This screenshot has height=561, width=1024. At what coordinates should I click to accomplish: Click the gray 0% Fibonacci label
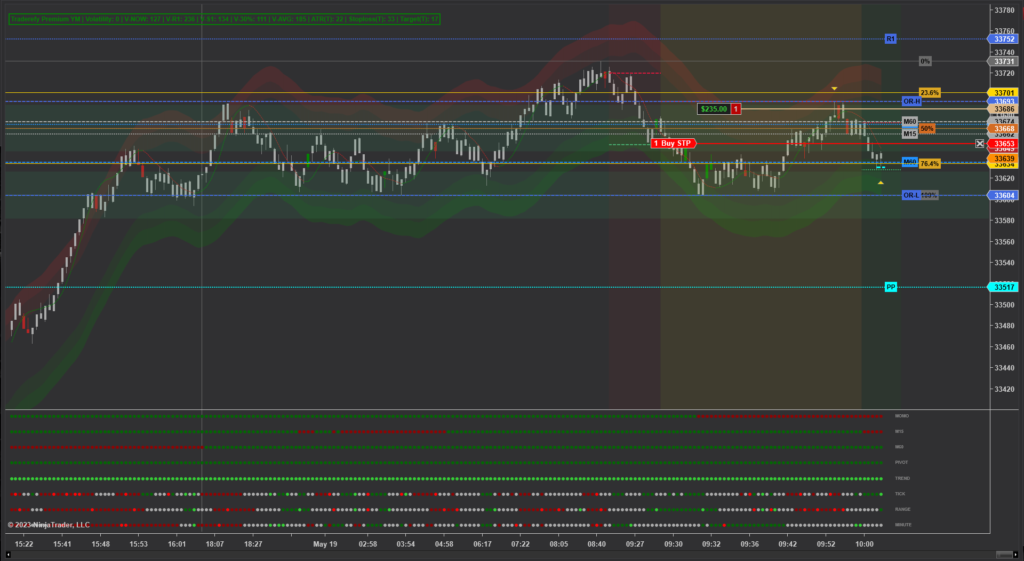click(925, 61)
